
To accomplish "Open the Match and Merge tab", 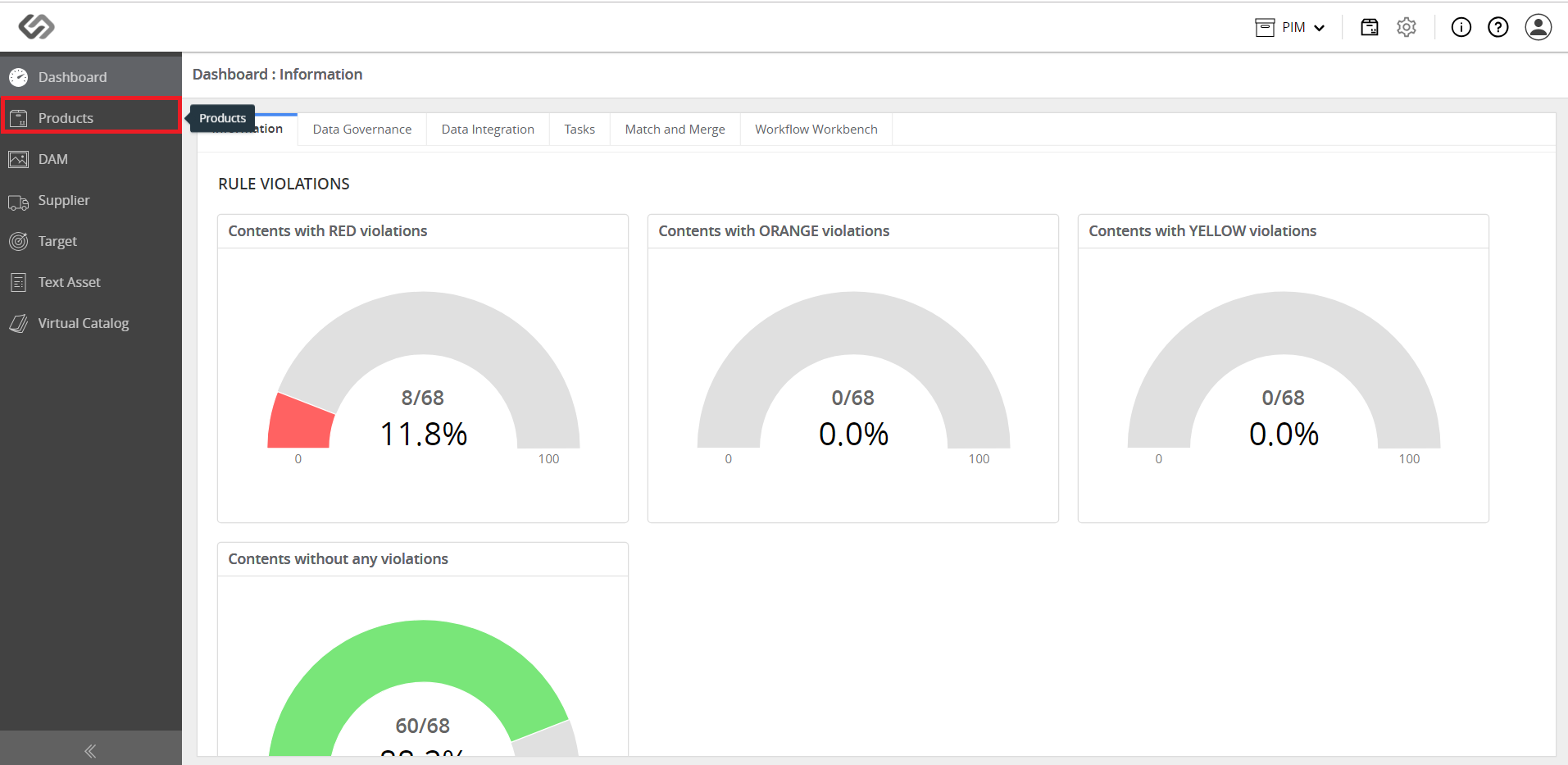I will click(675, 130).
